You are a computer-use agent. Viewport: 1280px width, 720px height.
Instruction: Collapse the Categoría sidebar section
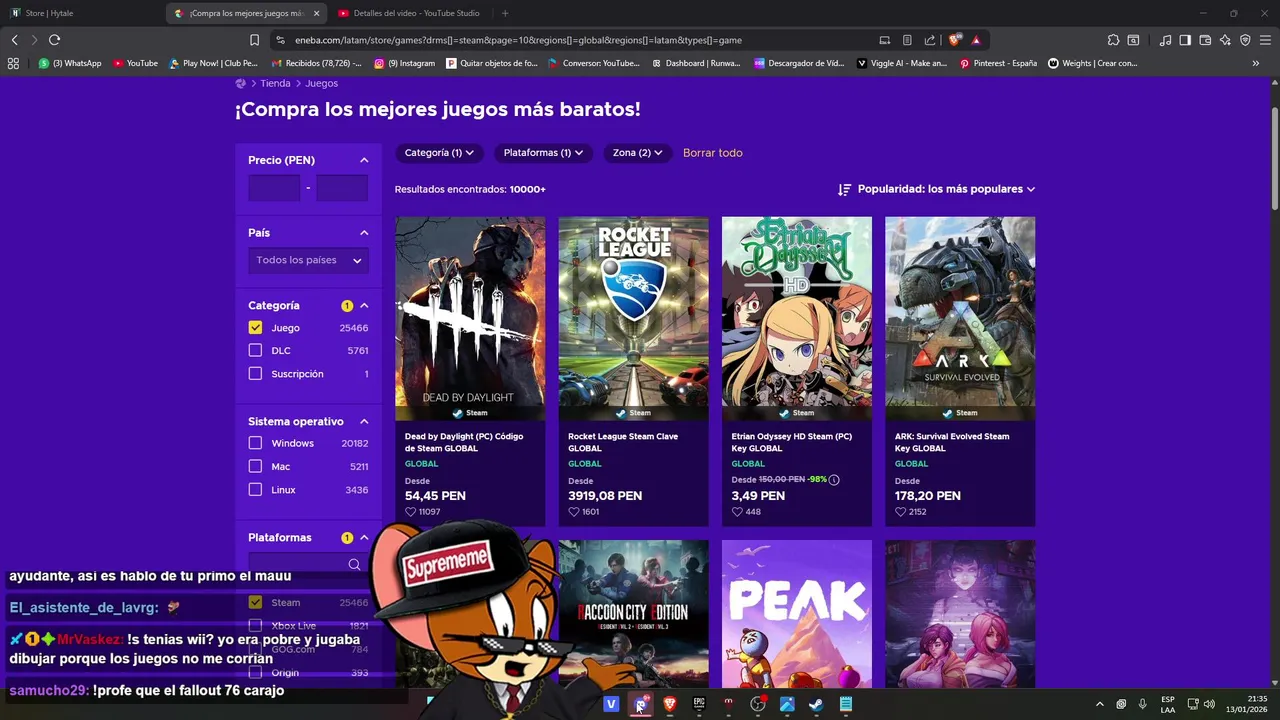click(x=364, y=306)
